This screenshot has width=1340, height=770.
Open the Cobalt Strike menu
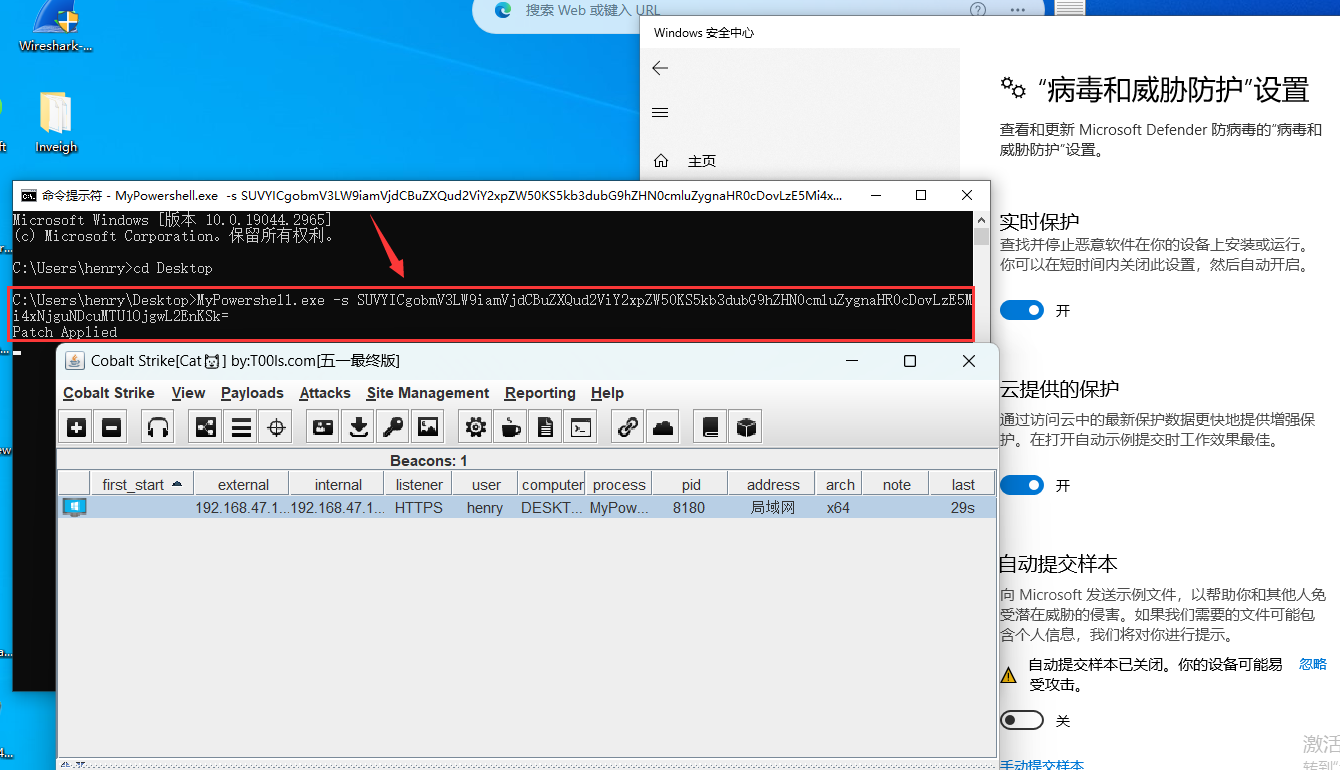[x=109, y=393]
